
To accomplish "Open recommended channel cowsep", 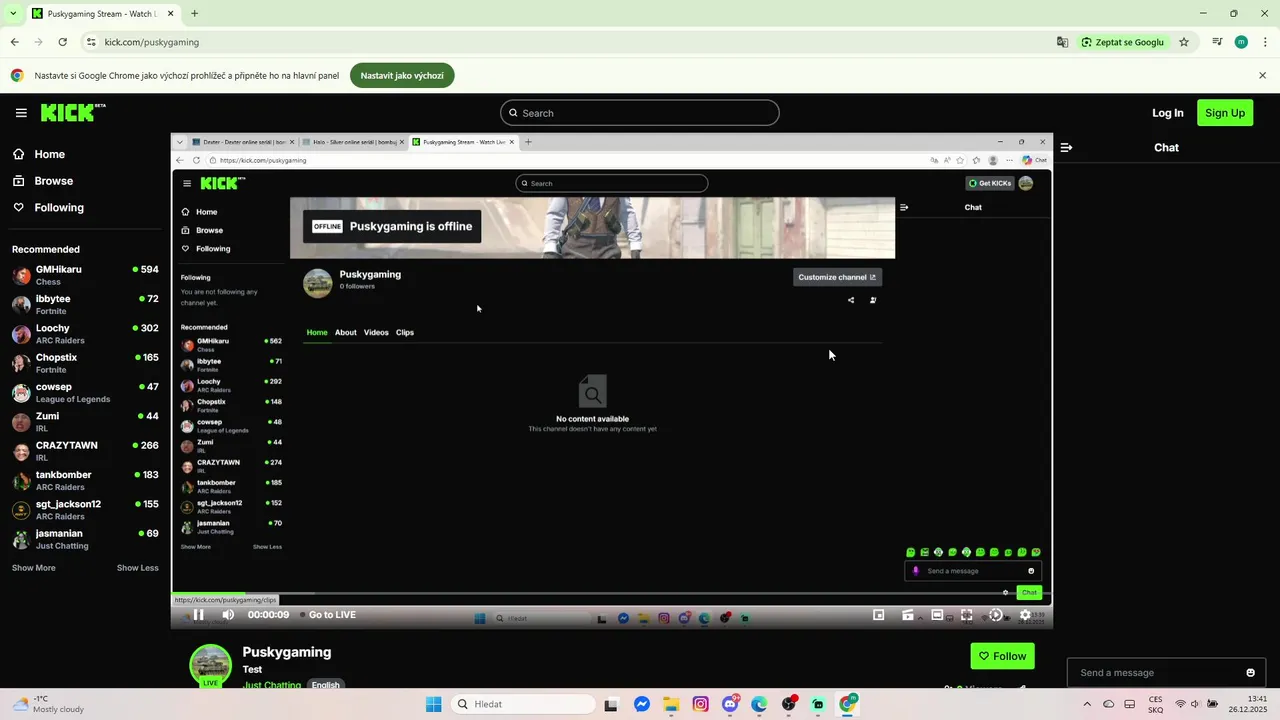I will (85, 392).
